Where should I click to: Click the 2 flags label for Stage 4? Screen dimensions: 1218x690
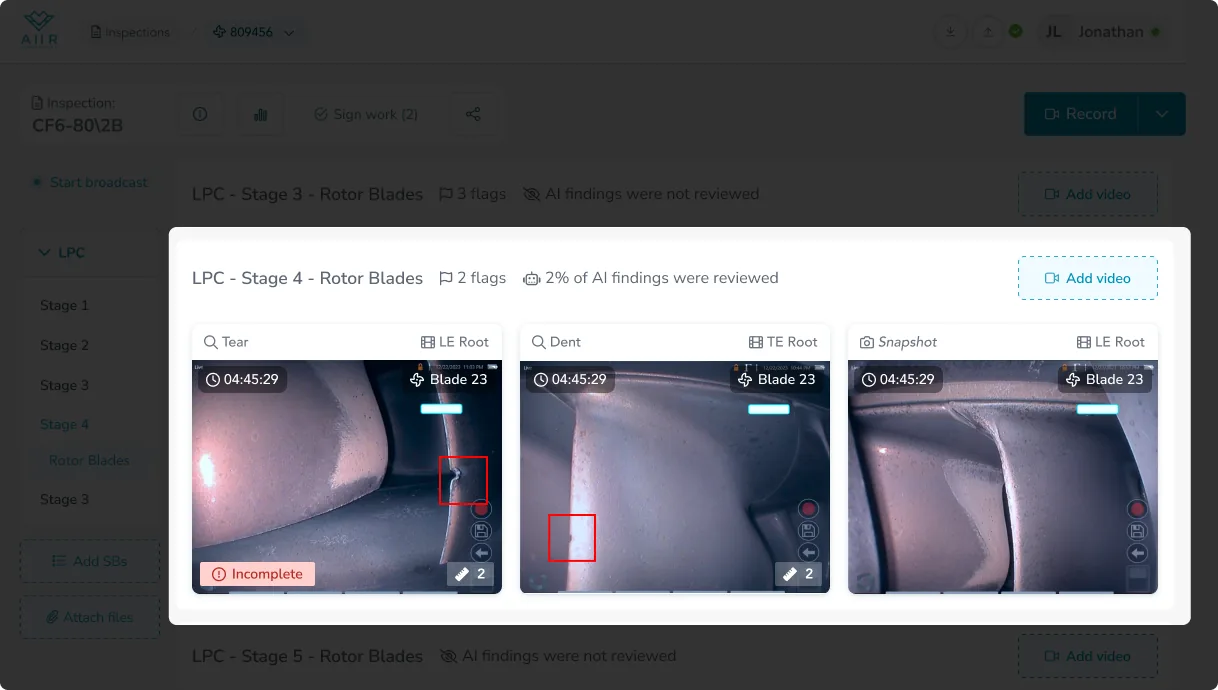473,278
